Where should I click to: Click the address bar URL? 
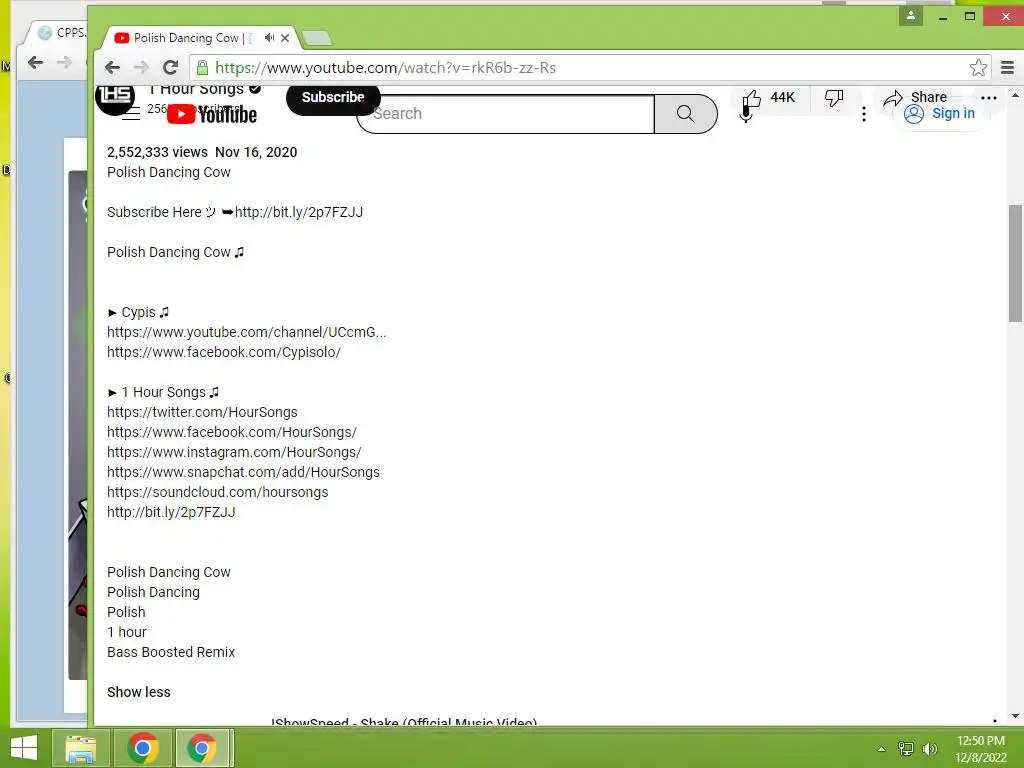[385, 67]
